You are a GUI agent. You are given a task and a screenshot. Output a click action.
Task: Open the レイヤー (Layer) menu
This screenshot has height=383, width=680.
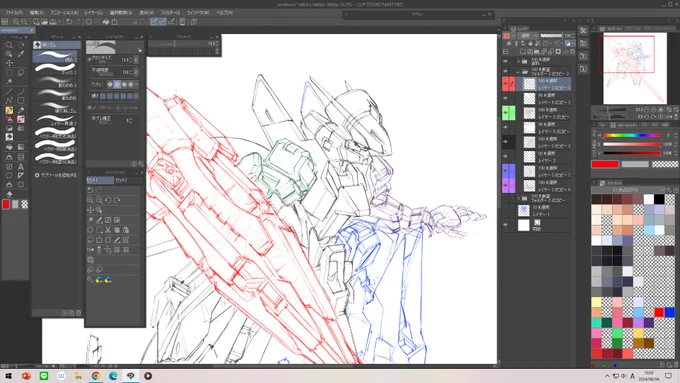pos(93,13)
